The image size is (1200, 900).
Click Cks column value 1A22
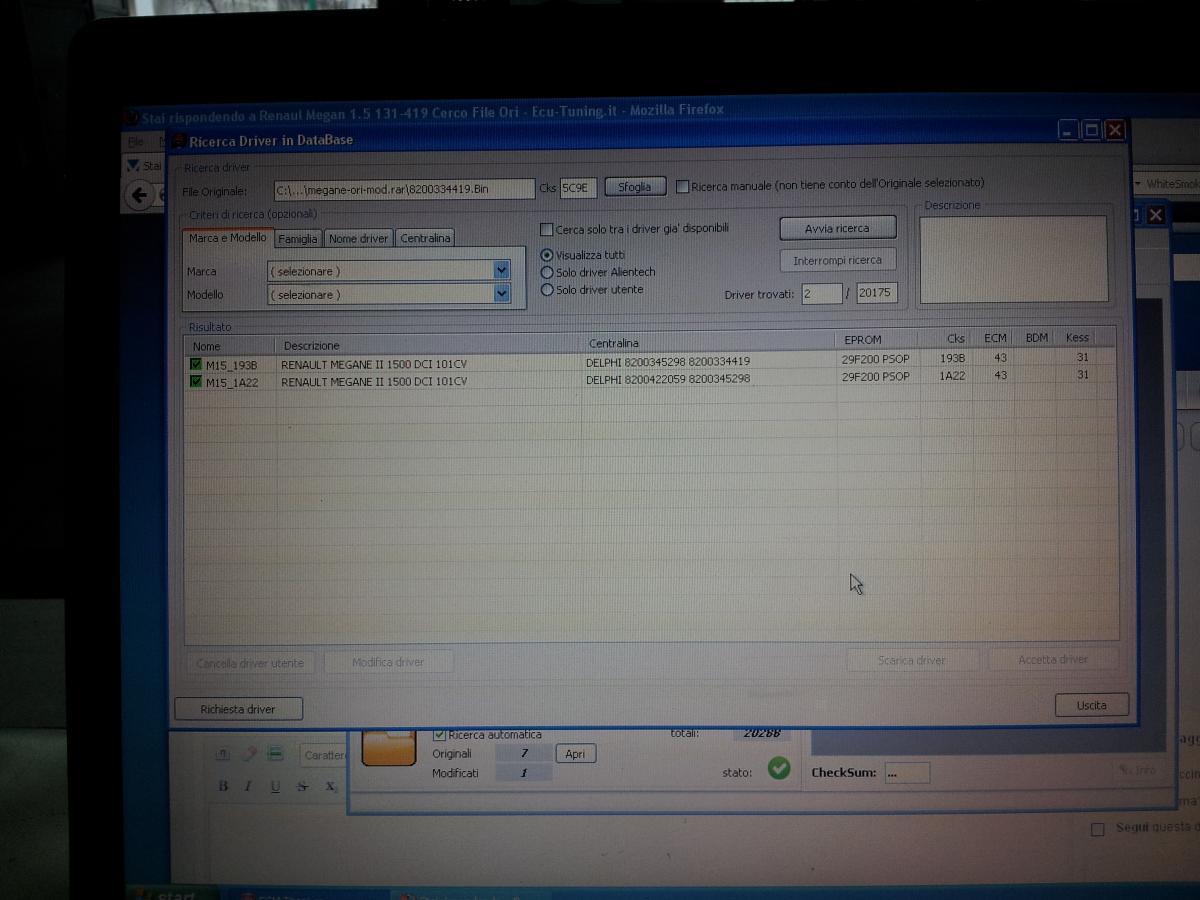[953, 376]
